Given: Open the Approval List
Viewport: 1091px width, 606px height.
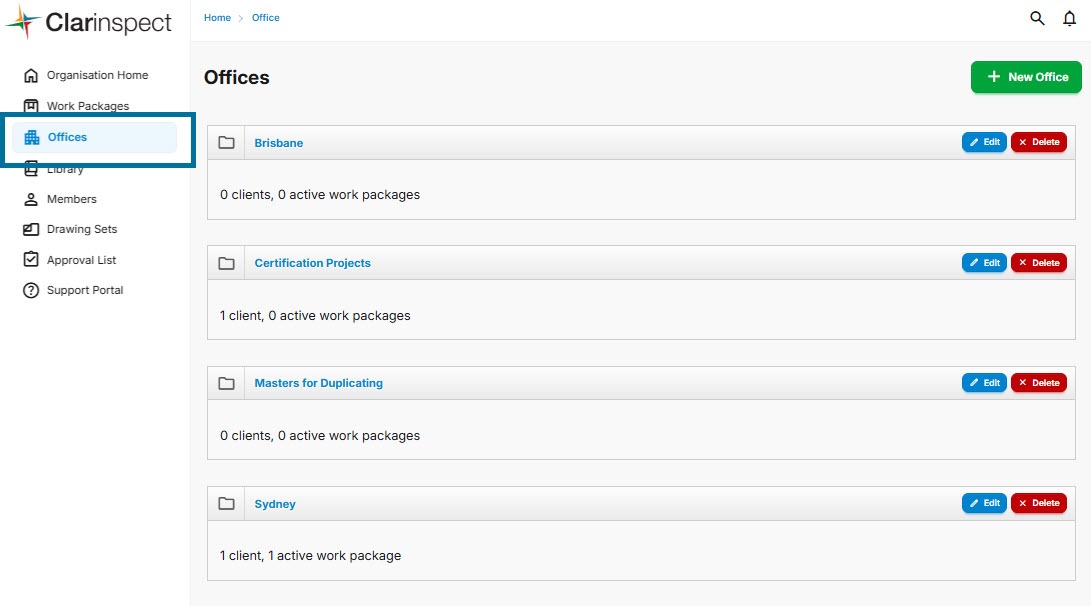Looking at the screenshot, I should pyautogui.click(x=81, y=260).
